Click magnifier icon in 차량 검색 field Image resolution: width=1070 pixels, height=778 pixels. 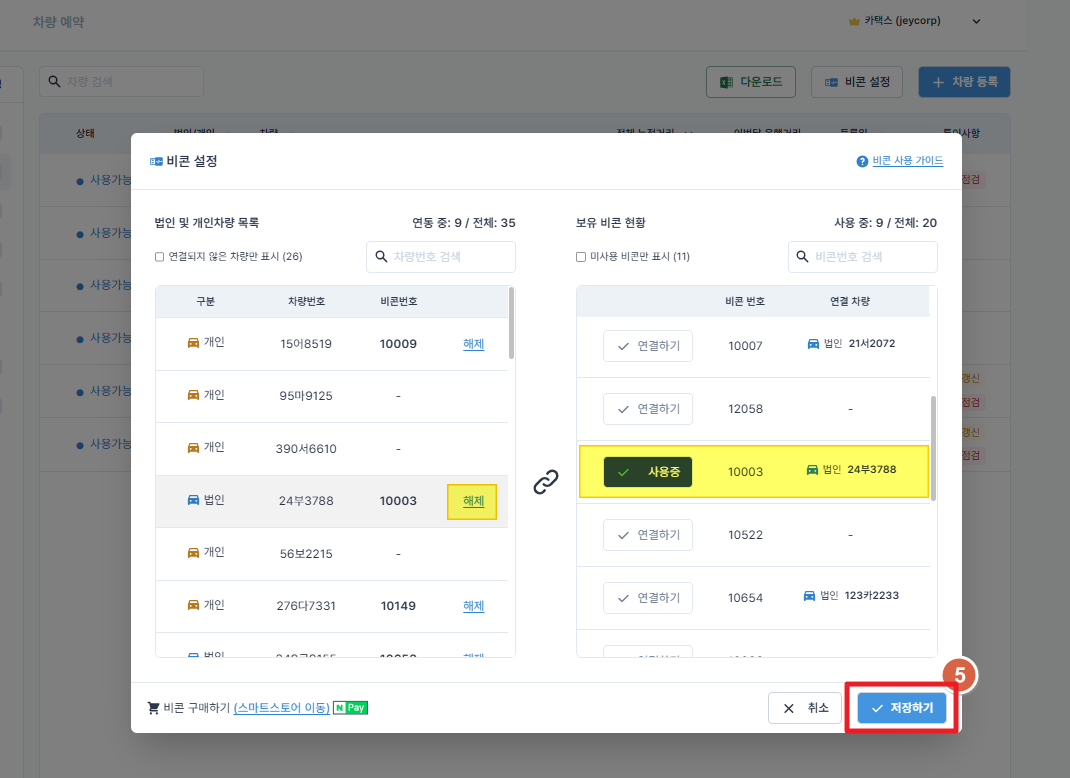pyautogui.click(x=55, y=82)
